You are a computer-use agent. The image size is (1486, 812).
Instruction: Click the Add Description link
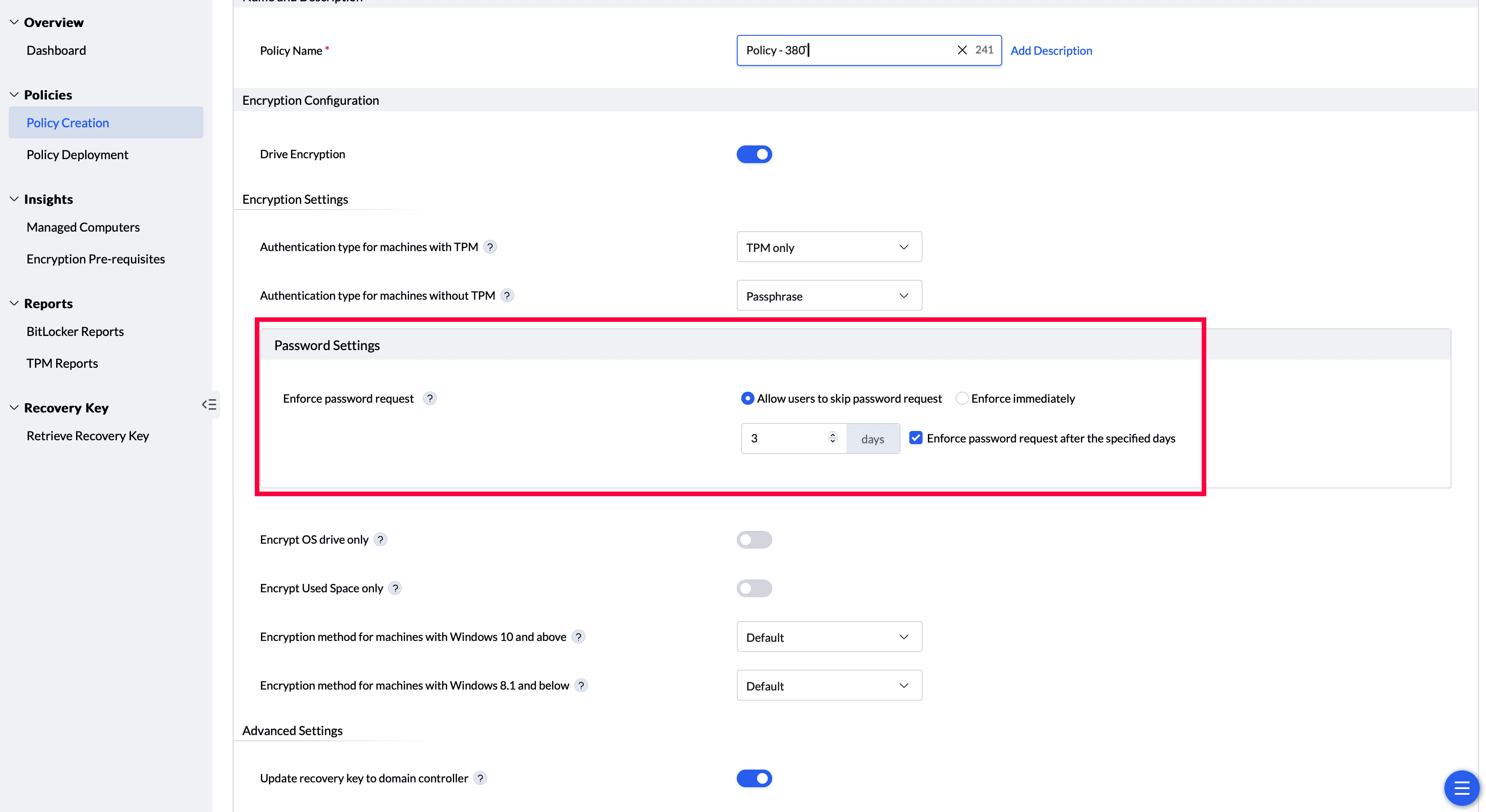(1051, 51)
